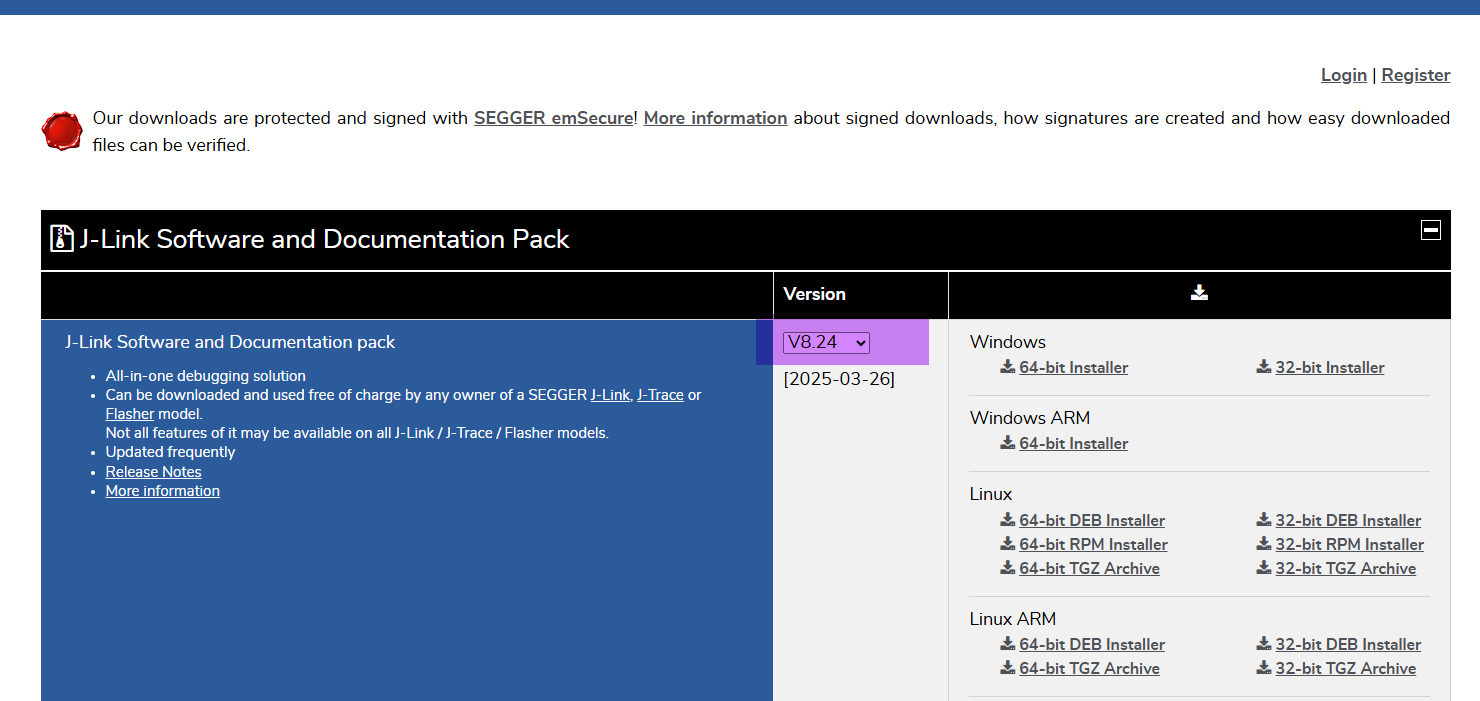Image resolution: width=1480 pixels, height=701 pixels.
Task: Click the download icon for Linux 64-bit TGZ Archive
Action: 1007,568
